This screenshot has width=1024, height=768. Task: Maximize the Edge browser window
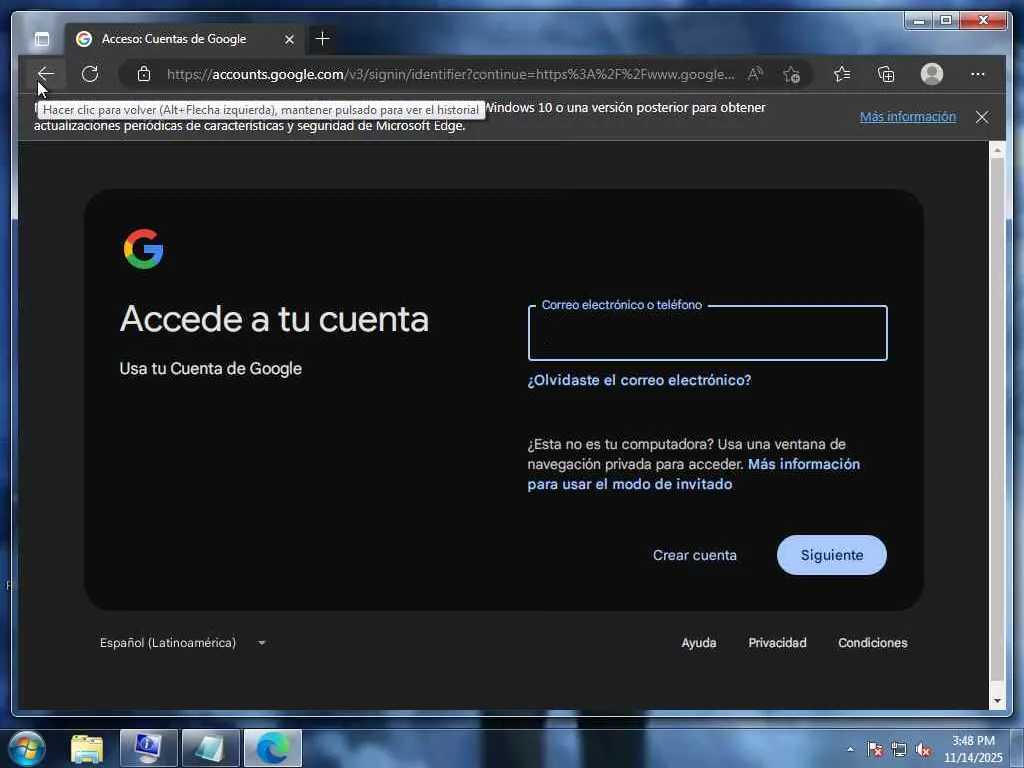(x=946, y=21)
